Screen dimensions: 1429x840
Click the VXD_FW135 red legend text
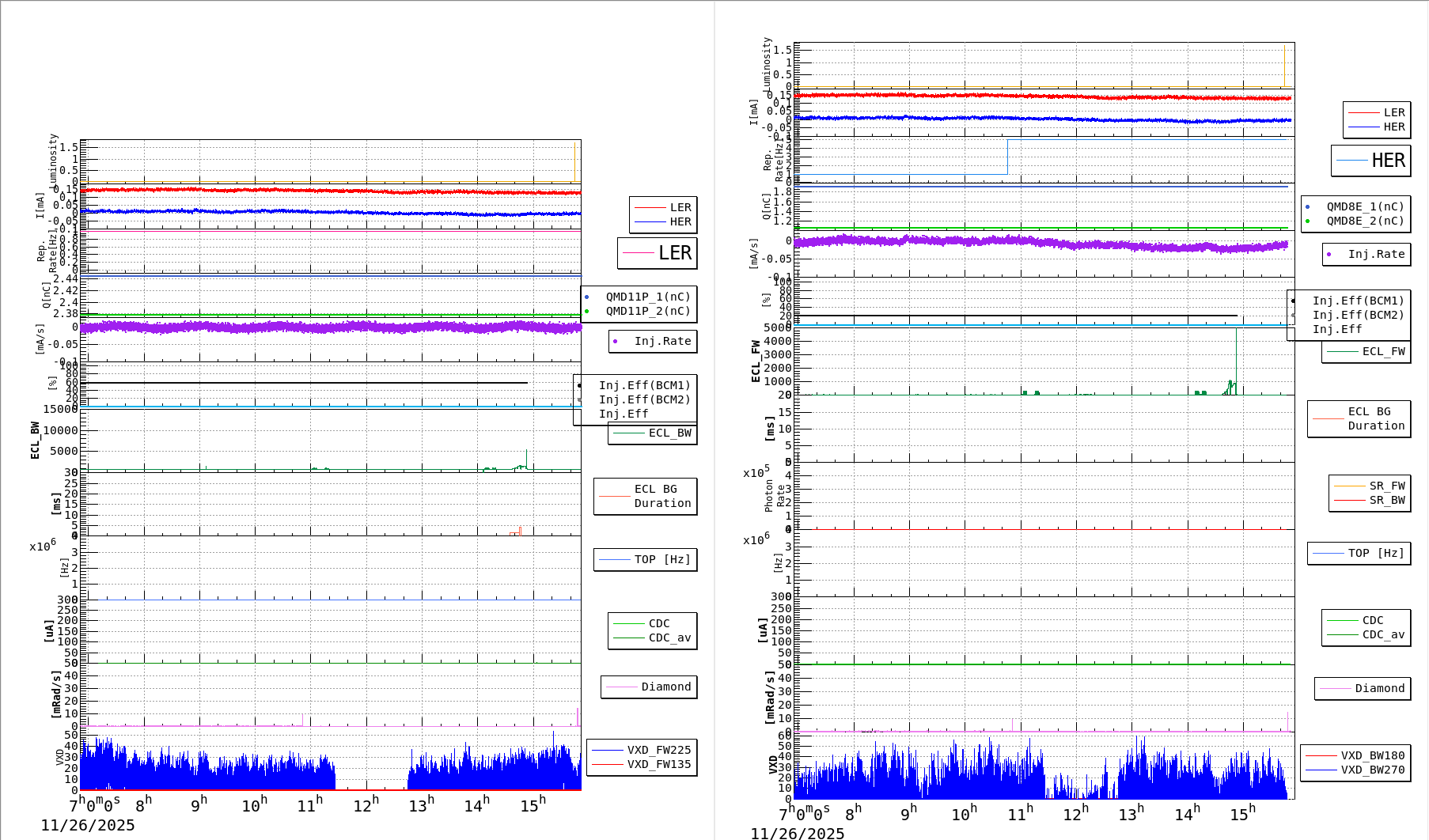(x=660, y=764)
